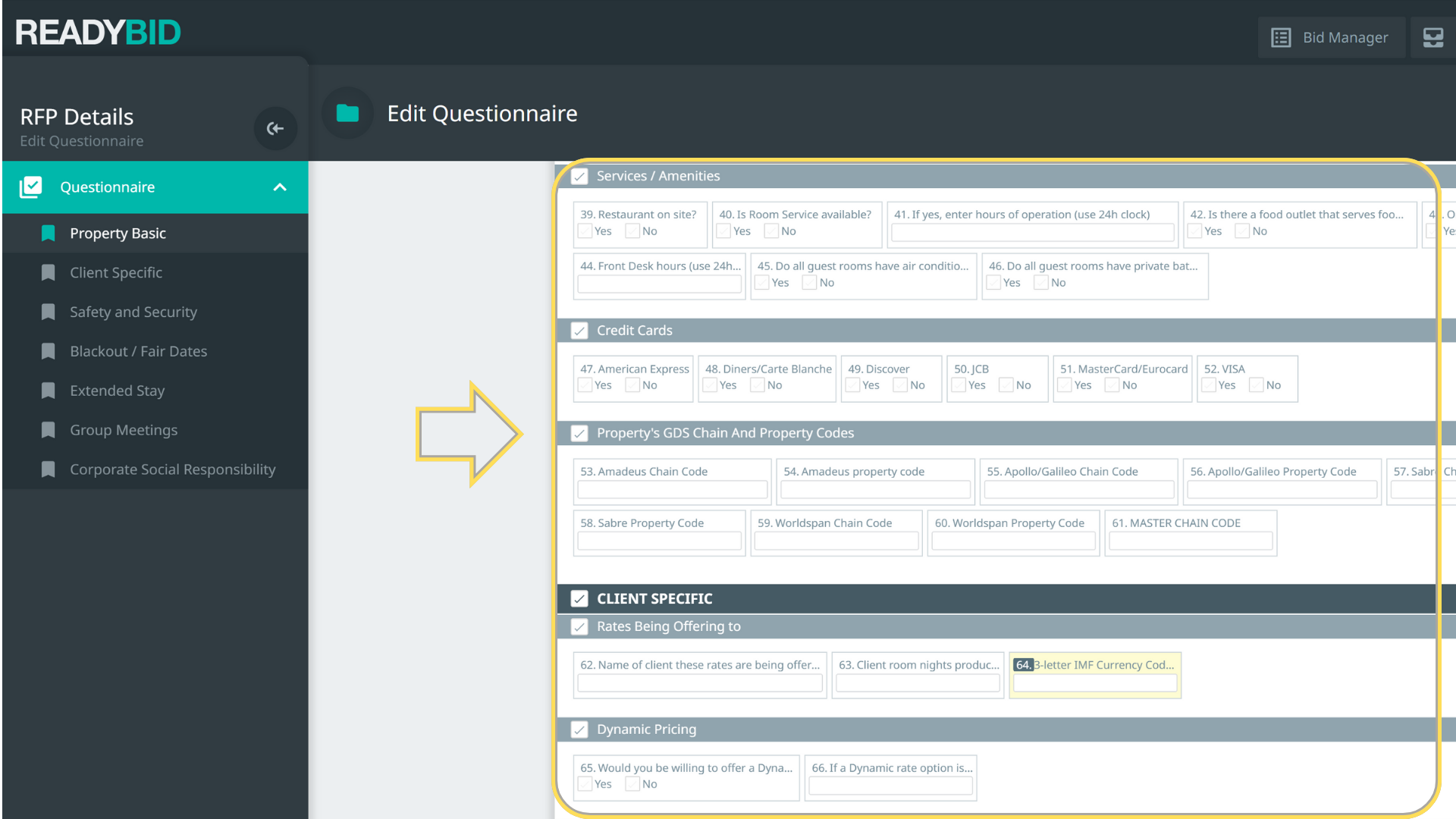
Task: Click the bookmark icon beside Group Meetings
Action: pos(49,430)
